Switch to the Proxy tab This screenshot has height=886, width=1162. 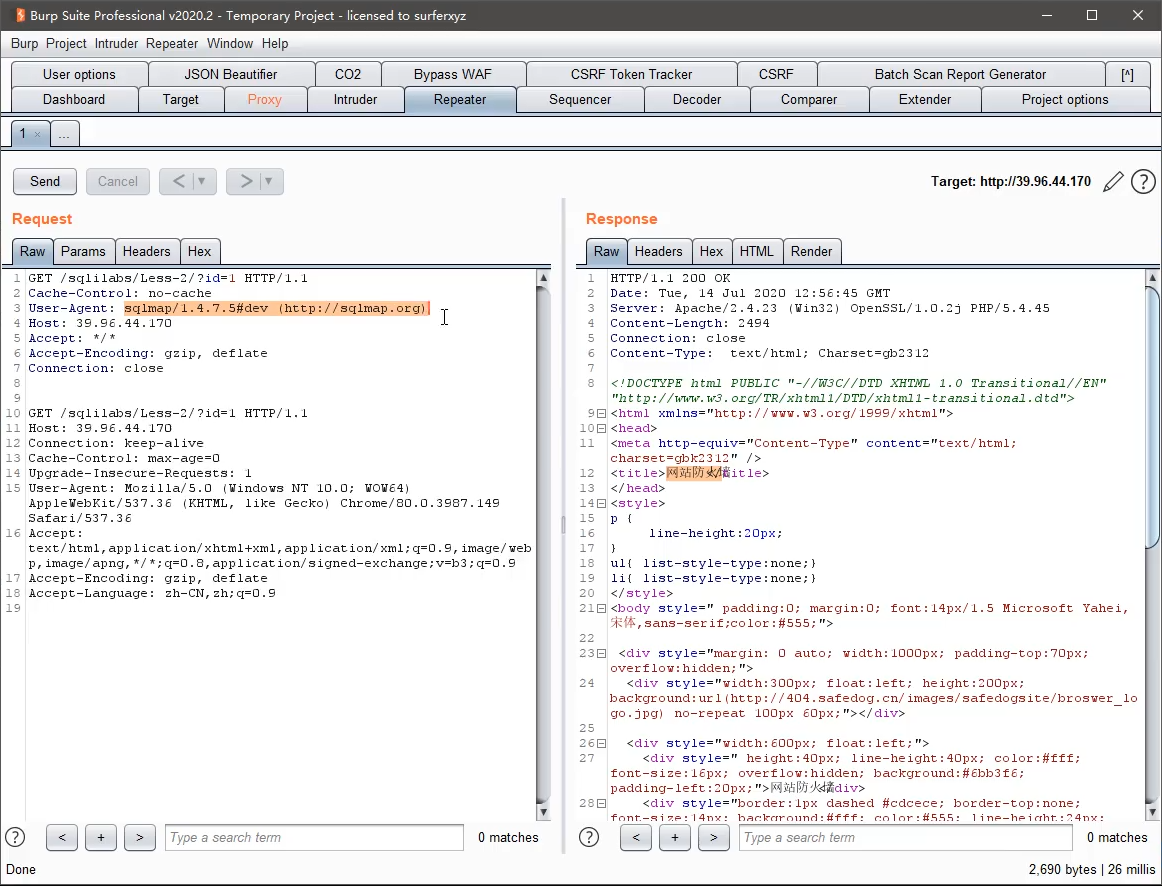tap(265, 99)
